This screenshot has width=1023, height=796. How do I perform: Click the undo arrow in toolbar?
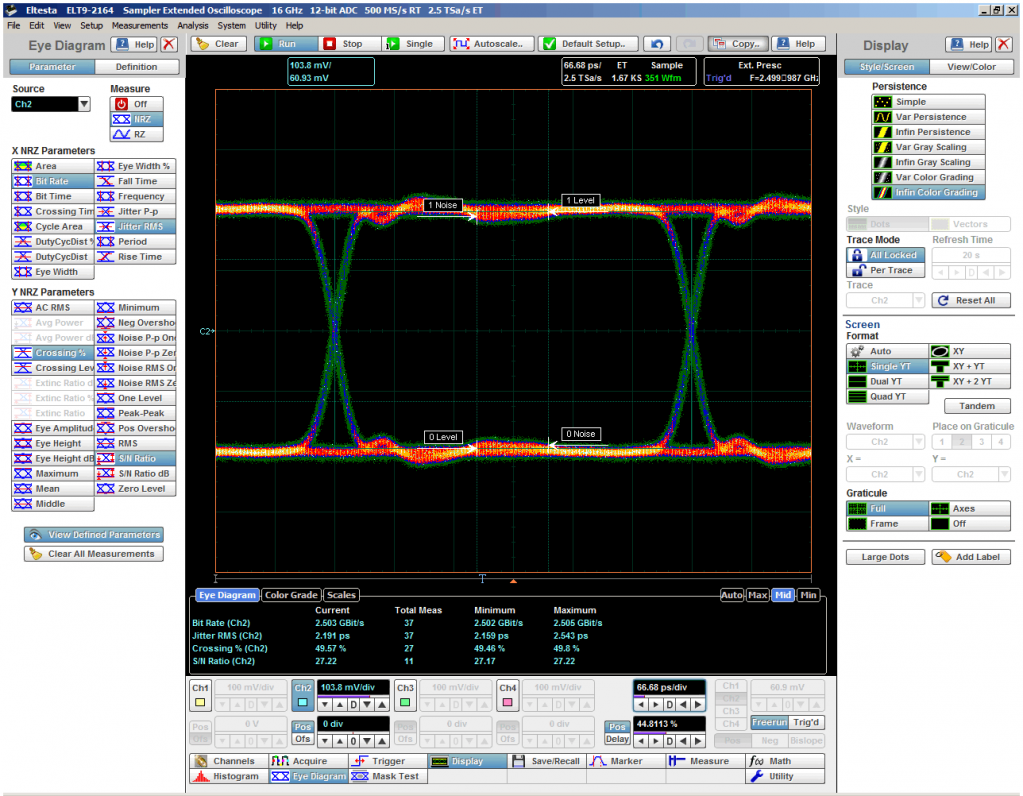(656, 44)
